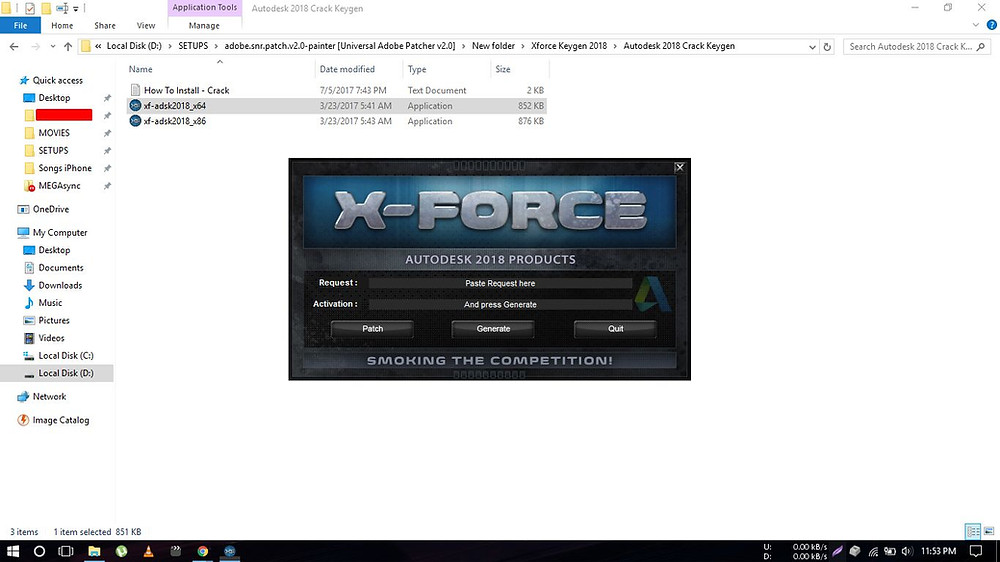Open Songs iPhone folder in sidebar
Image resolution: width=1000 pixels, height=562 pixels.
click(64, 168)
